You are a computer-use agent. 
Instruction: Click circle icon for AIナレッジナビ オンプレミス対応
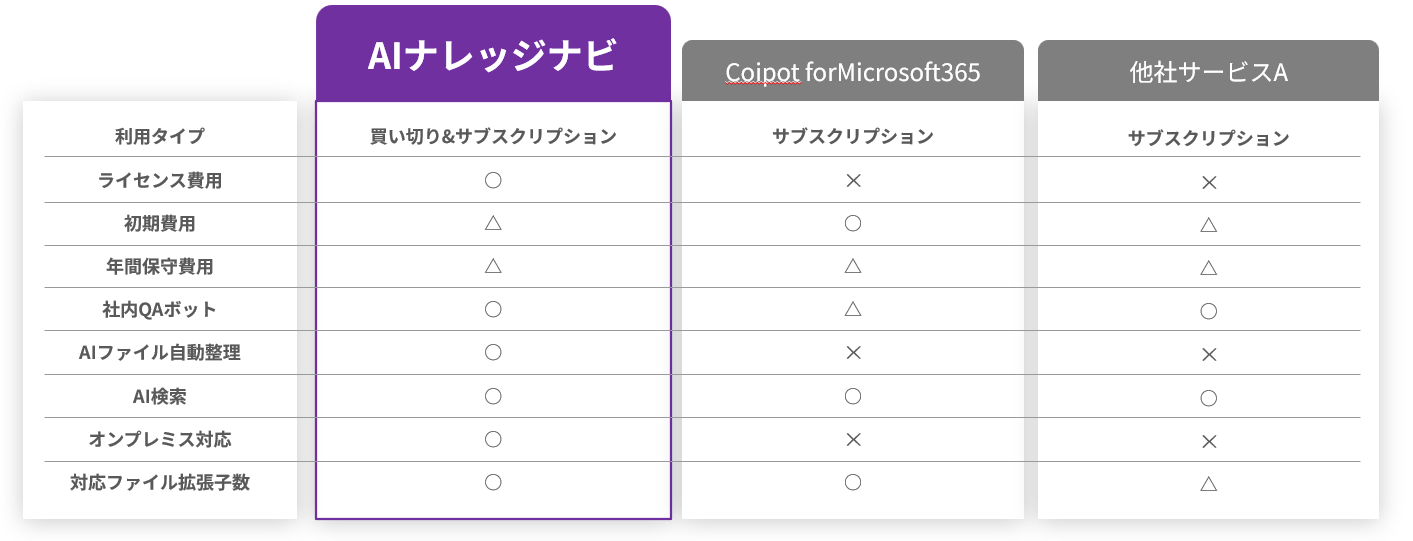492,439
